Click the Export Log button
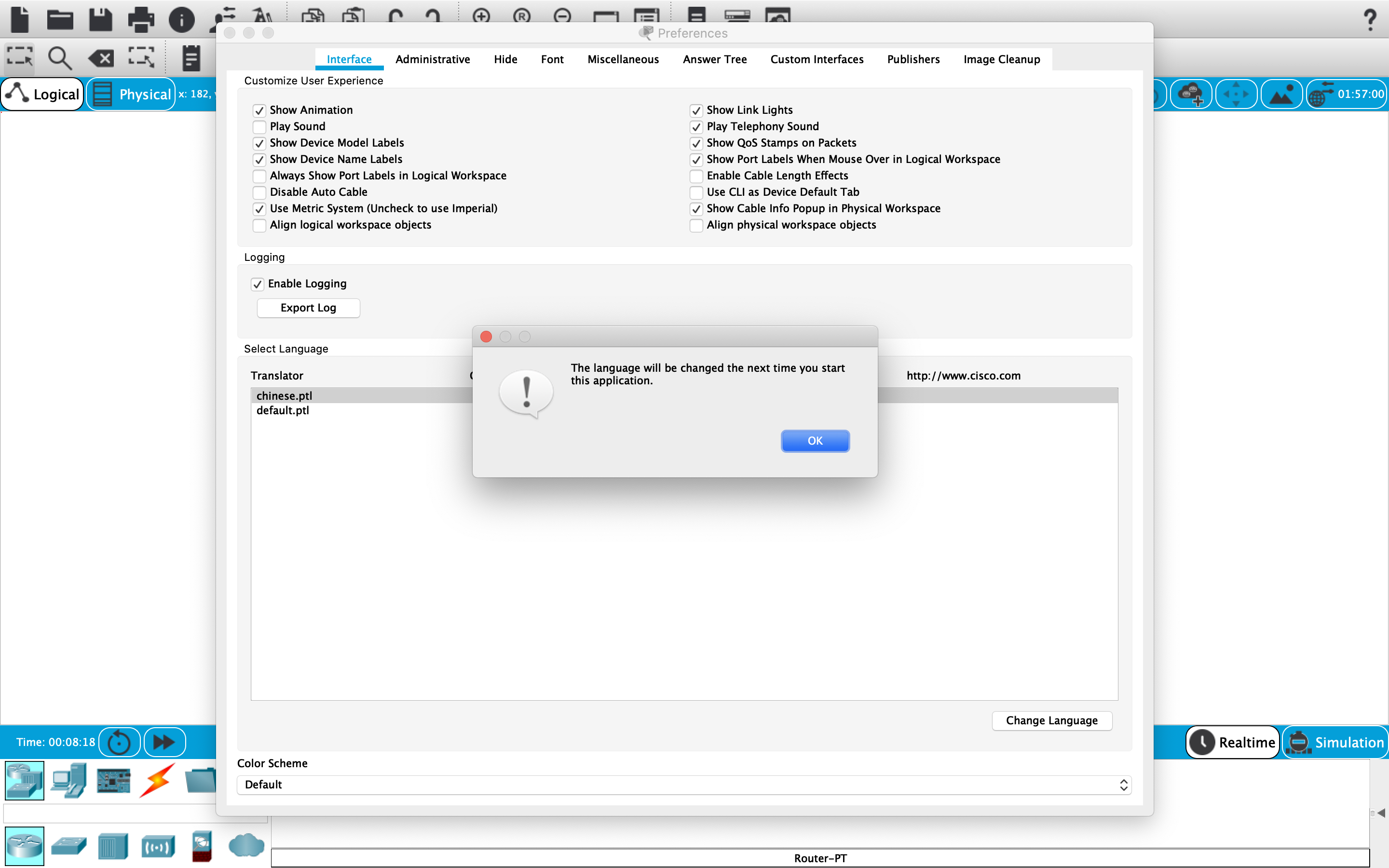The height and width of the screenshot is (868, 1389). 308,308
